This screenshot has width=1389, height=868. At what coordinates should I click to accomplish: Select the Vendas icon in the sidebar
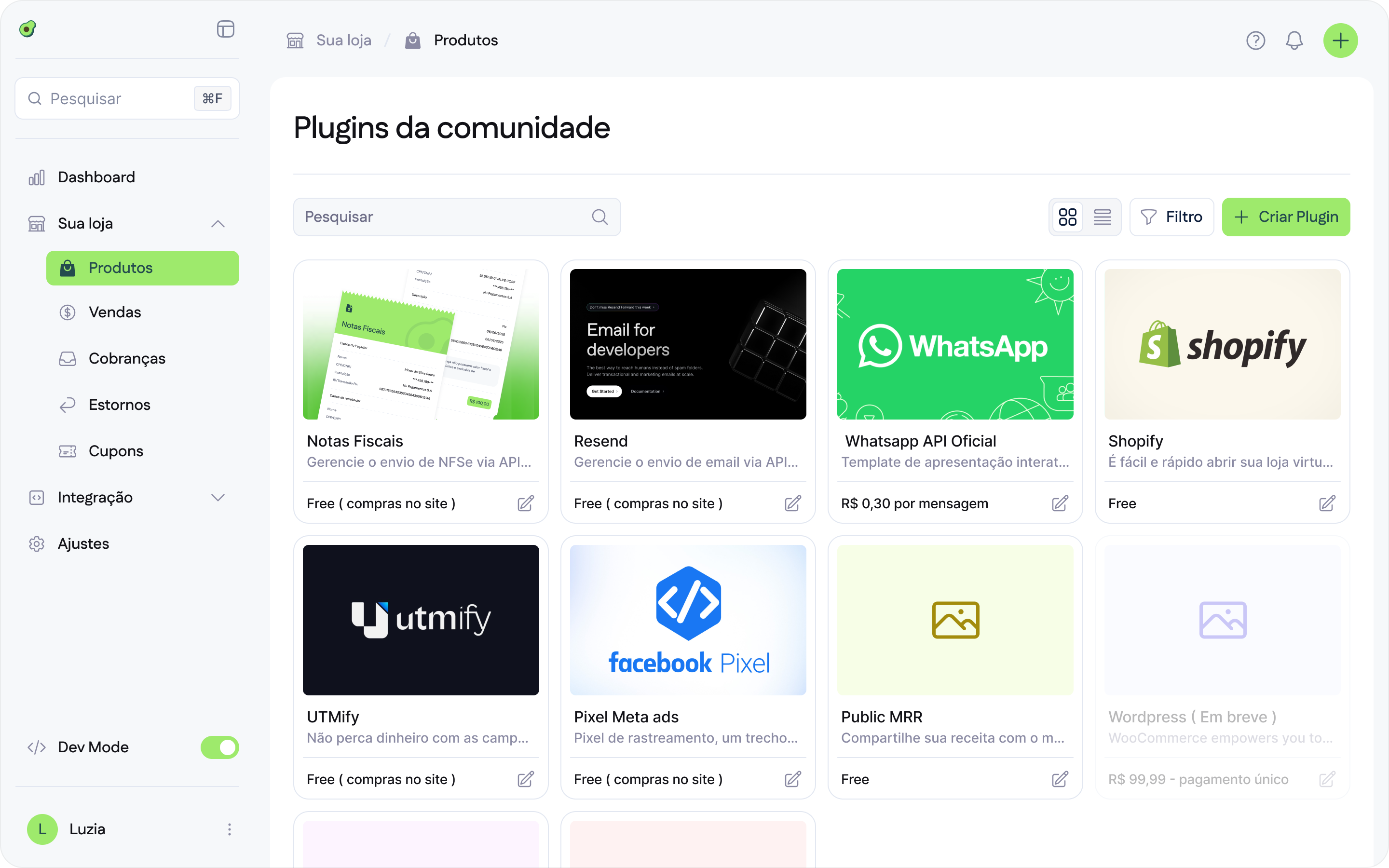click(68, 312)
